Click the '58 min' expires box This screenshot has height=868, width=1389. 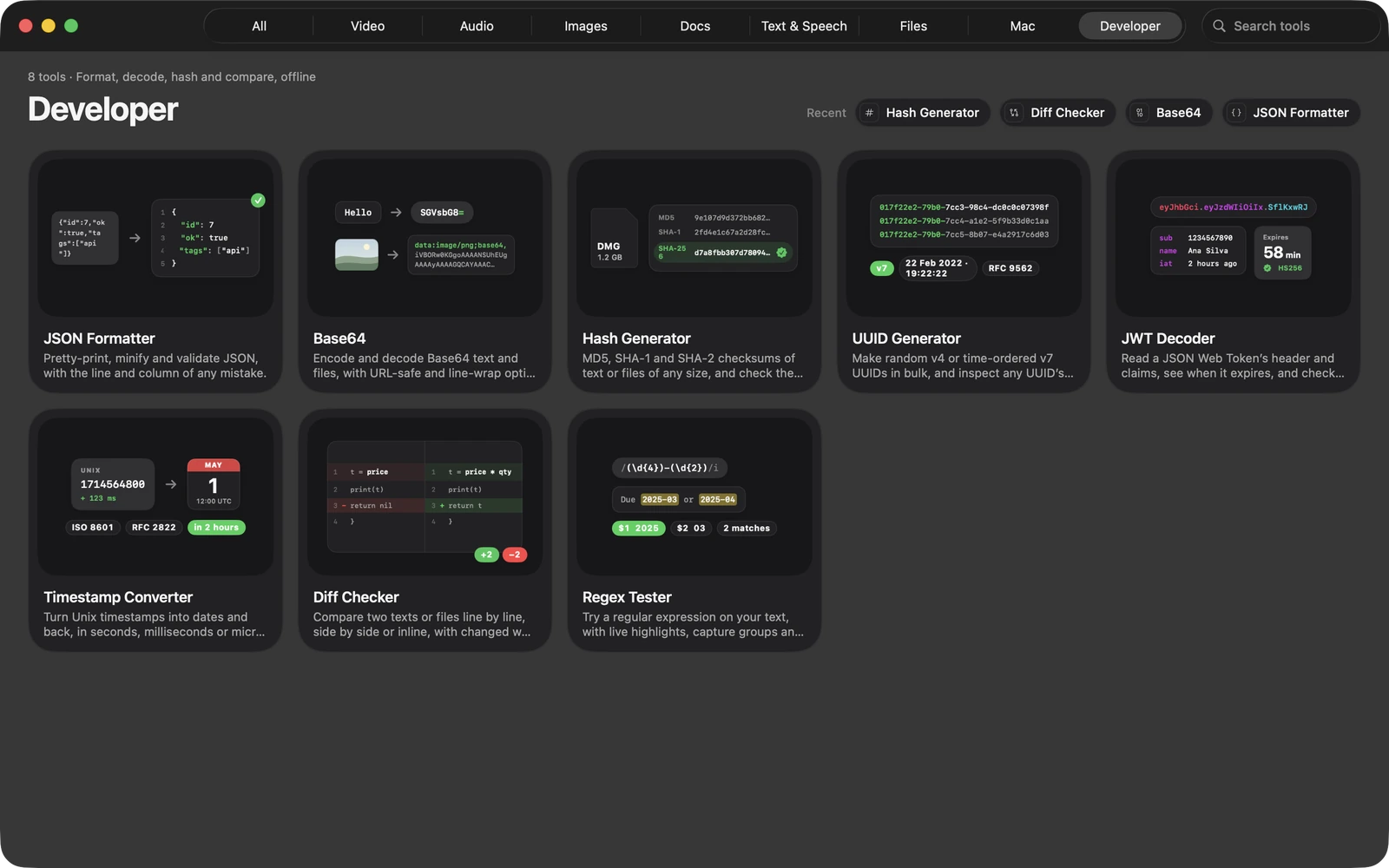[x=1282, y=253]
